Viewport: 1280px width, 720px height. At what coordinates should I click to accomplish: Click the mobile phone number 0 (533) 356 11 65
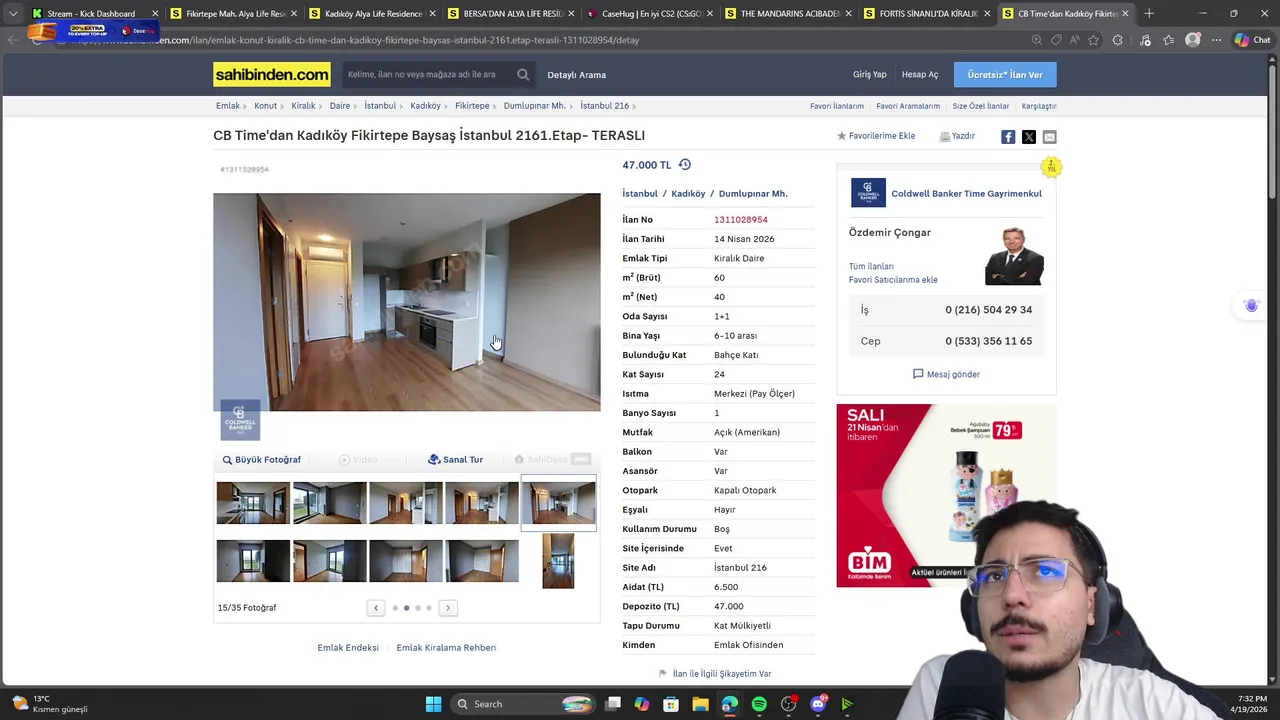coord(989,341)
